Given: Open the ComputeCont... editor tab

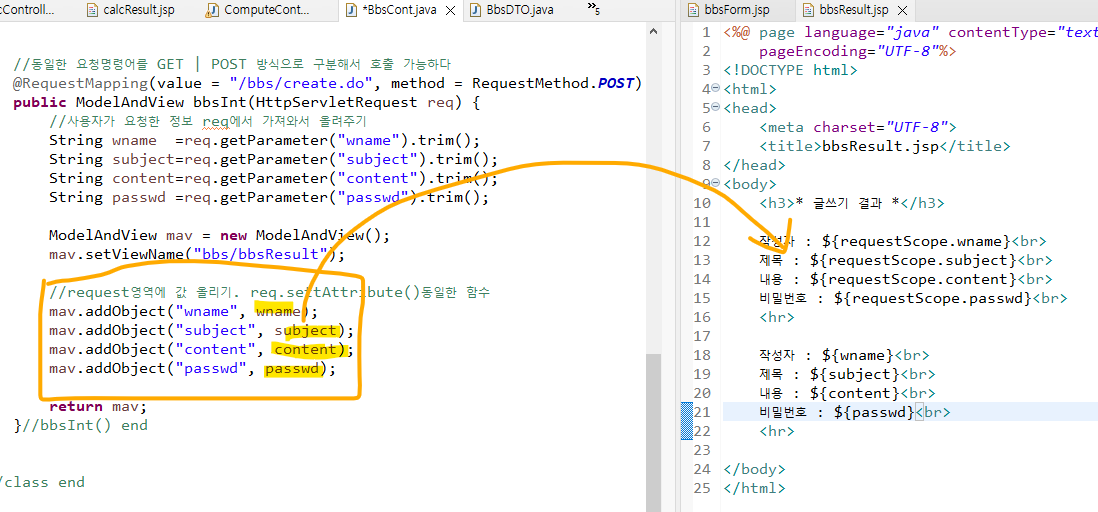Looking at the screenshot, I should pyautogui.click(x=258, y=10).
